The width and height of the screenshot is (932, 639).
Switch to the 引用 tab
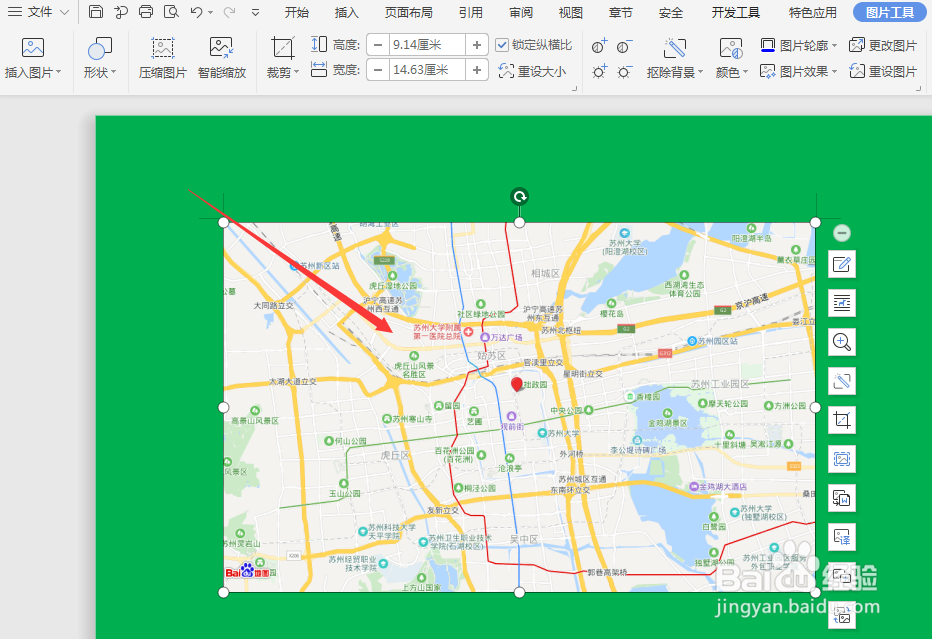click(x=471, y=12)
